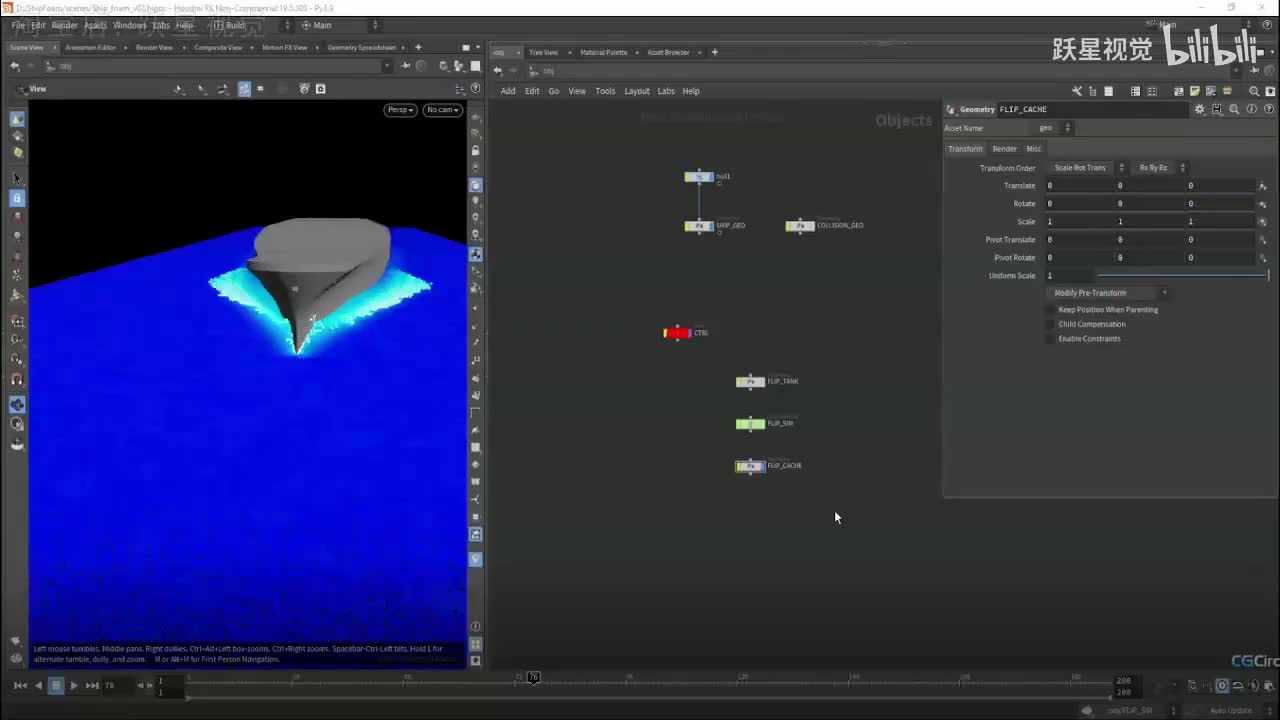Click the stop playback button
The width and height of the screenshot is (1280, 720).
click(56, 686)
